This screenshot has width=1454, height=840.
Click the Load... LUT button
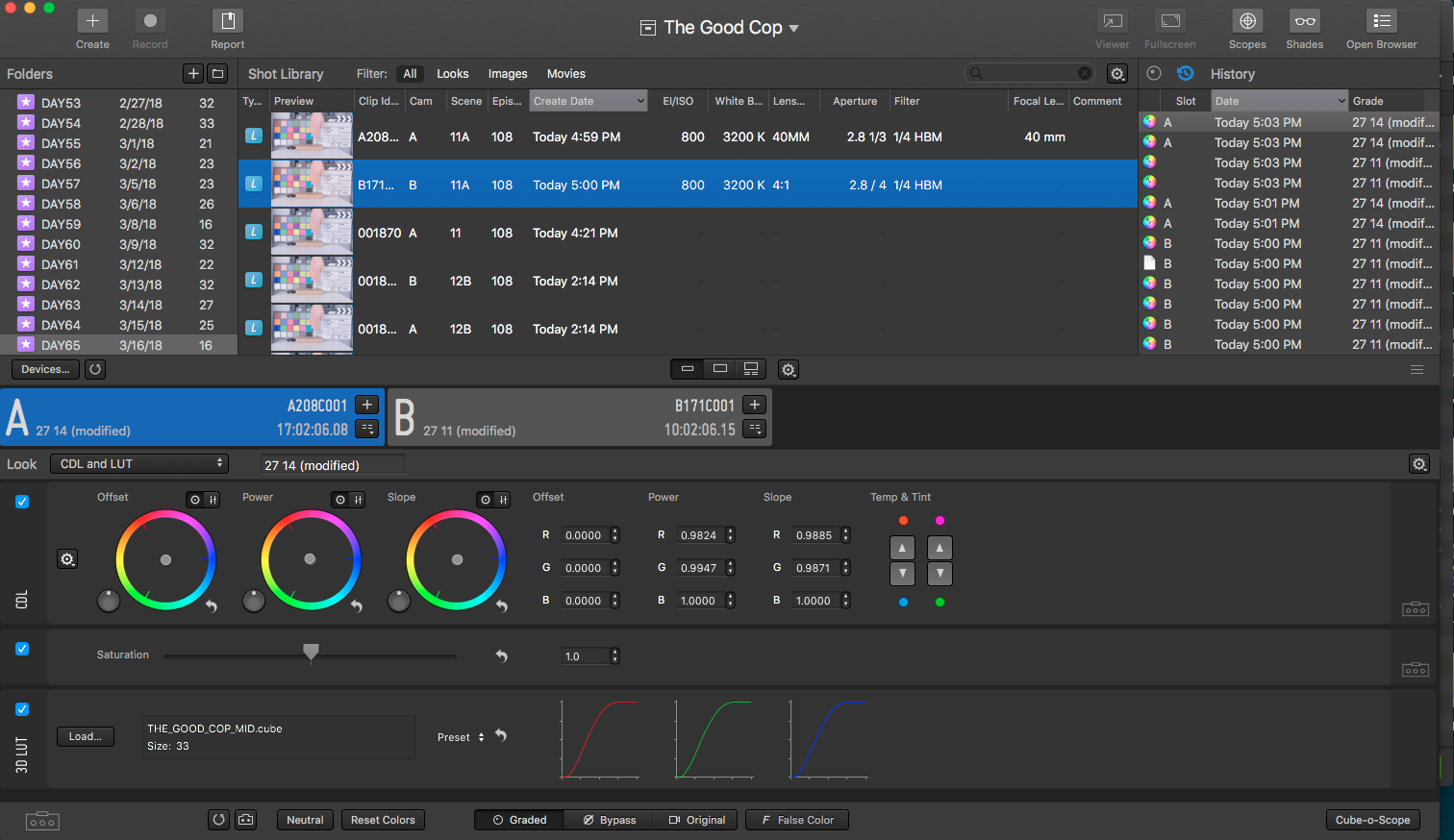pyautogui.click(x=86, y=736)
